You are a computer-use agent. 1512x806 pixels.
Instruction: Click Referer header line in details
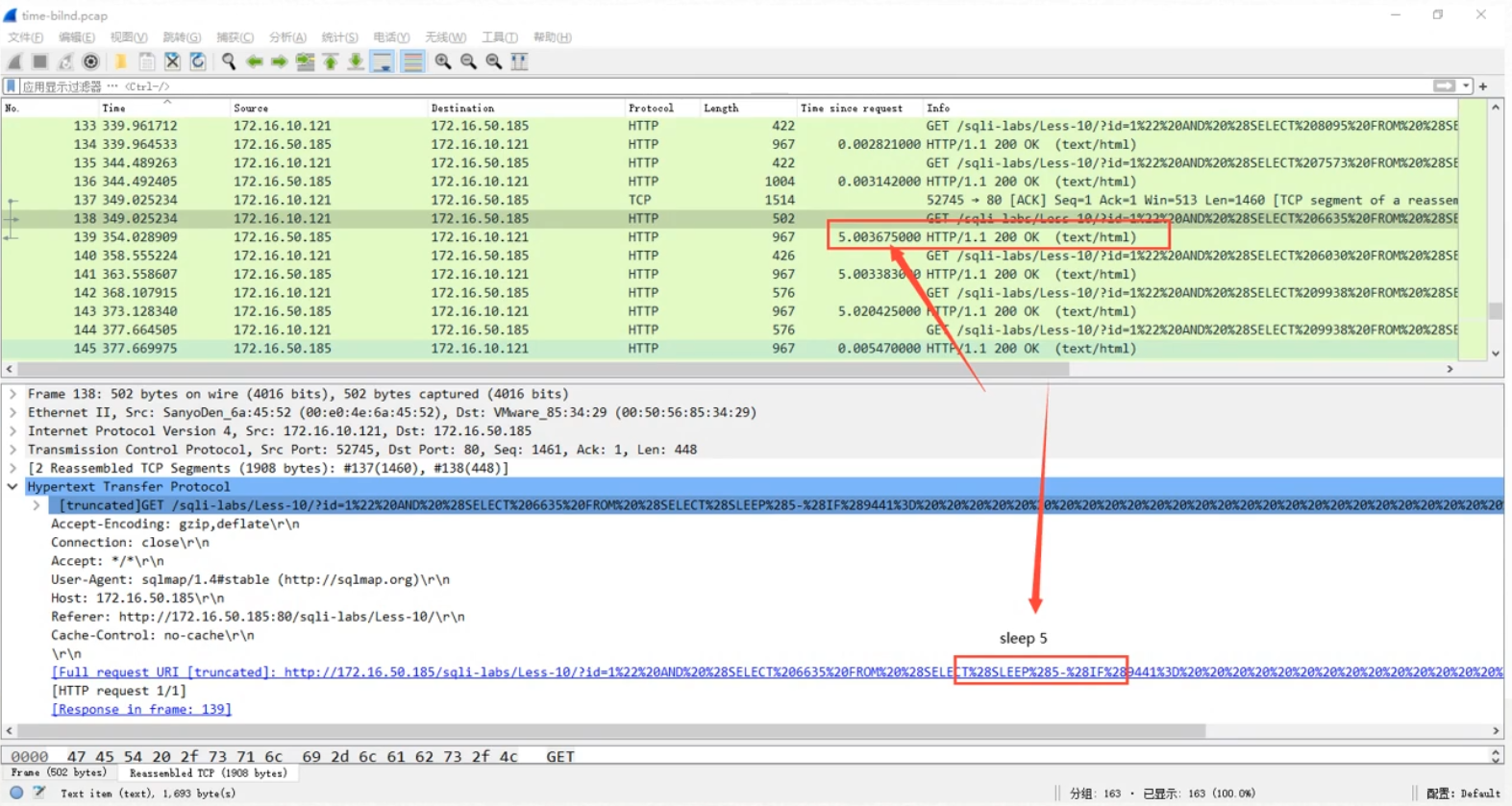(258, 617)
